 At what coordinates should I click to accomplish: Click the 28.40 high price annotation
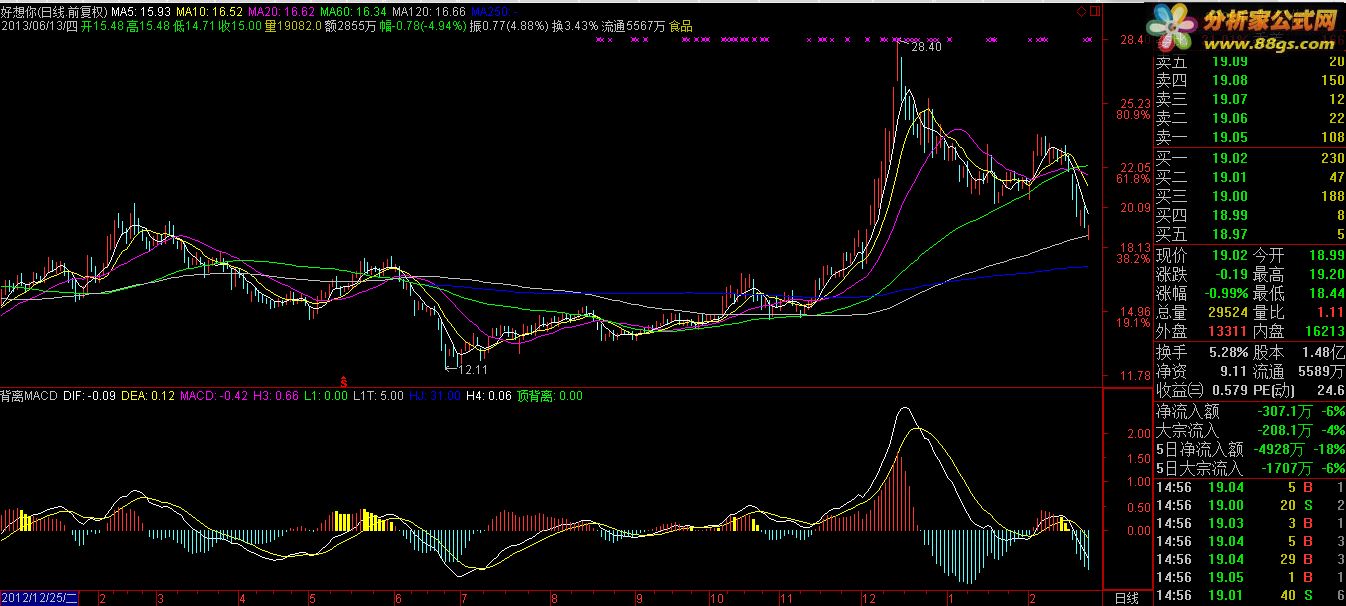(x=927, y=47)
